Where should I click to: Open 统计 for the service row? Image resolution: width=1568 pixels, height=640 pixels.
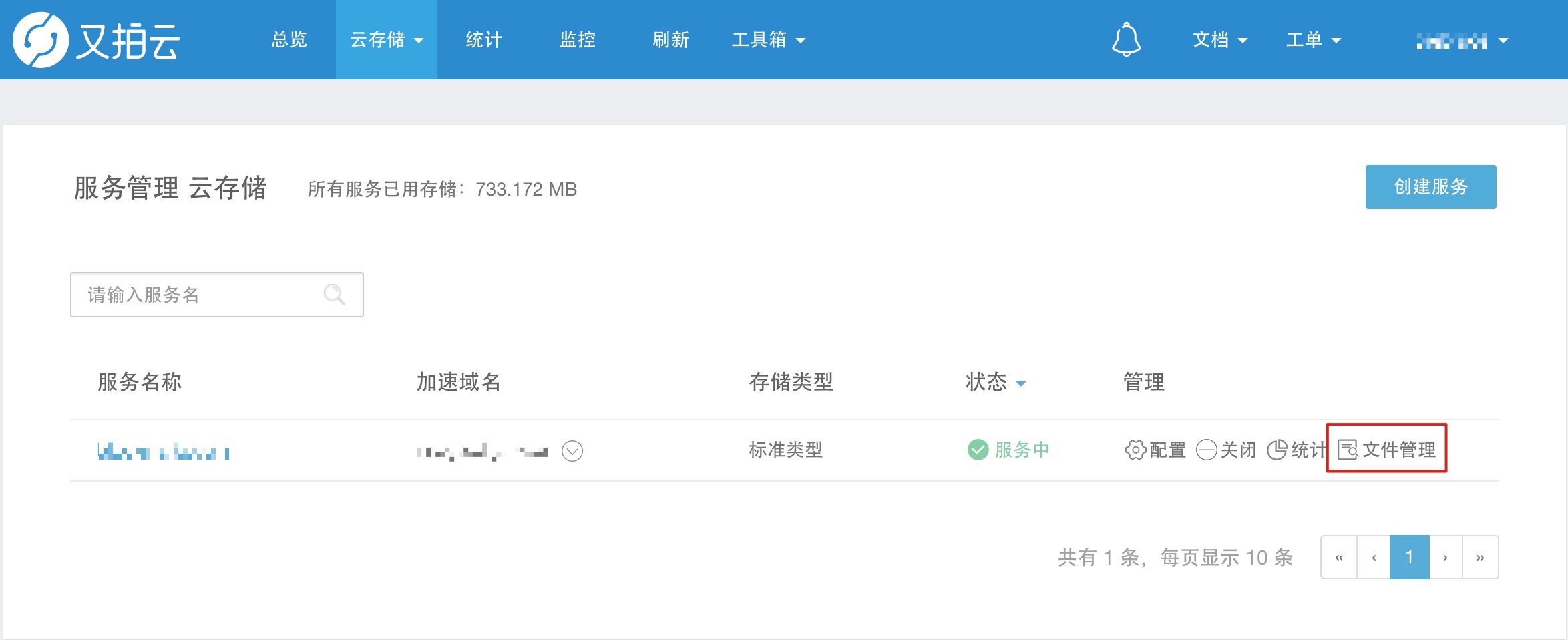[x=1296, y=450]
